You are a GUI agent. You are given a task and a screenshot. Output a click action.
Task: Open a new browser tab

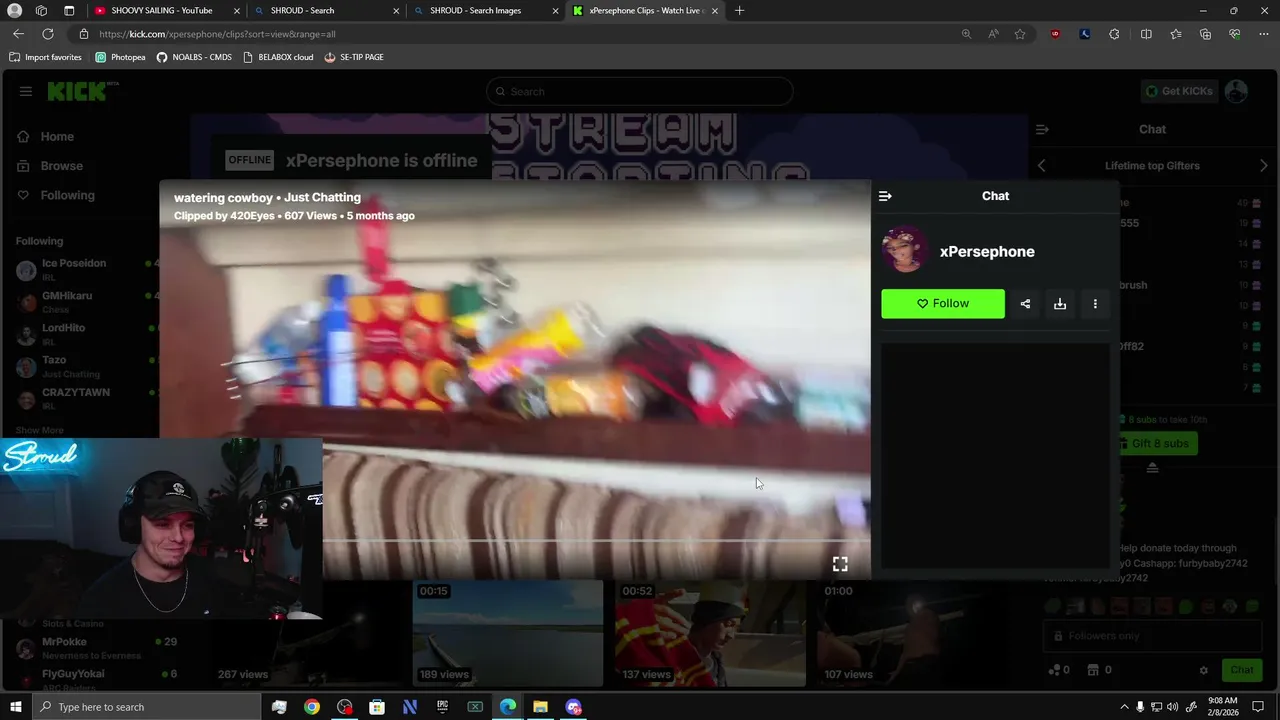click(739, 11)
